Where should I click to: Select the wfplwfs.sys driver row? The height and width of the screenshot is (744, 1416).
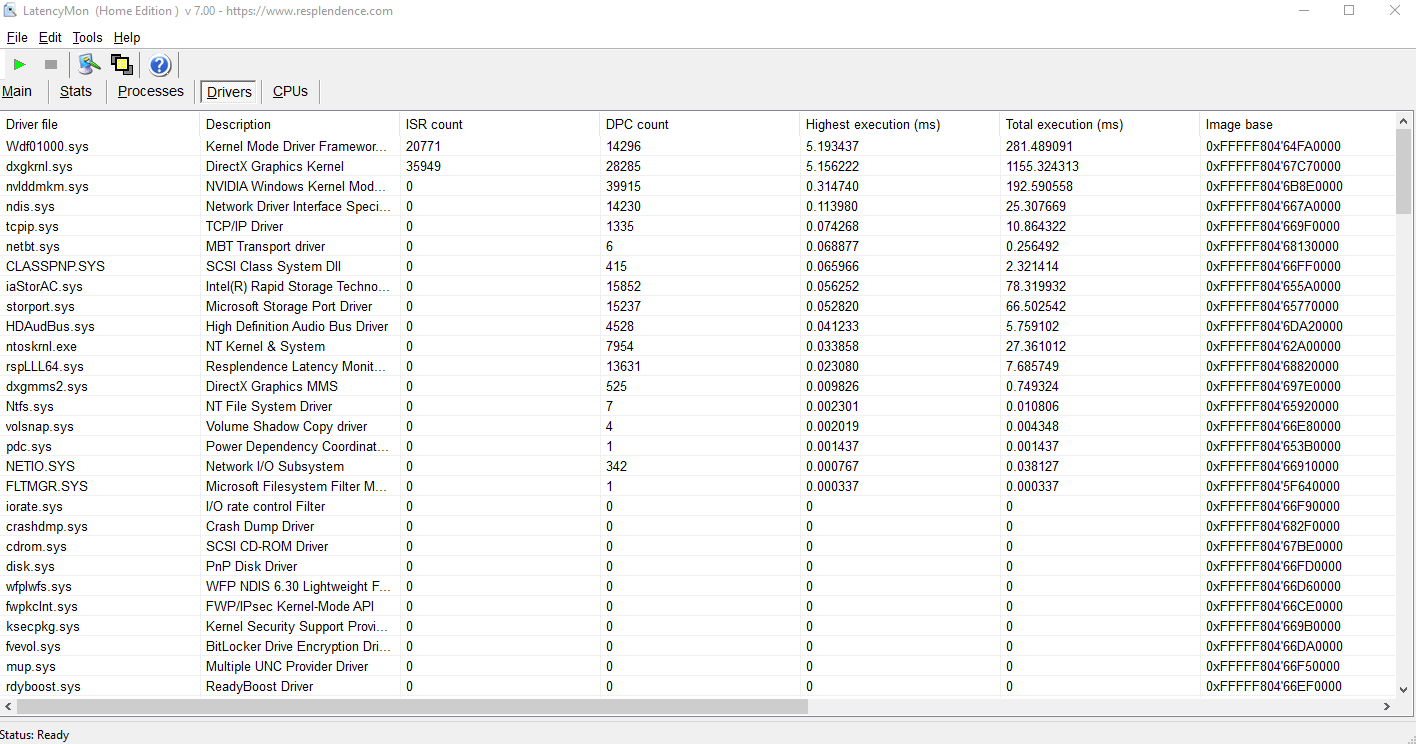(697, 586)
